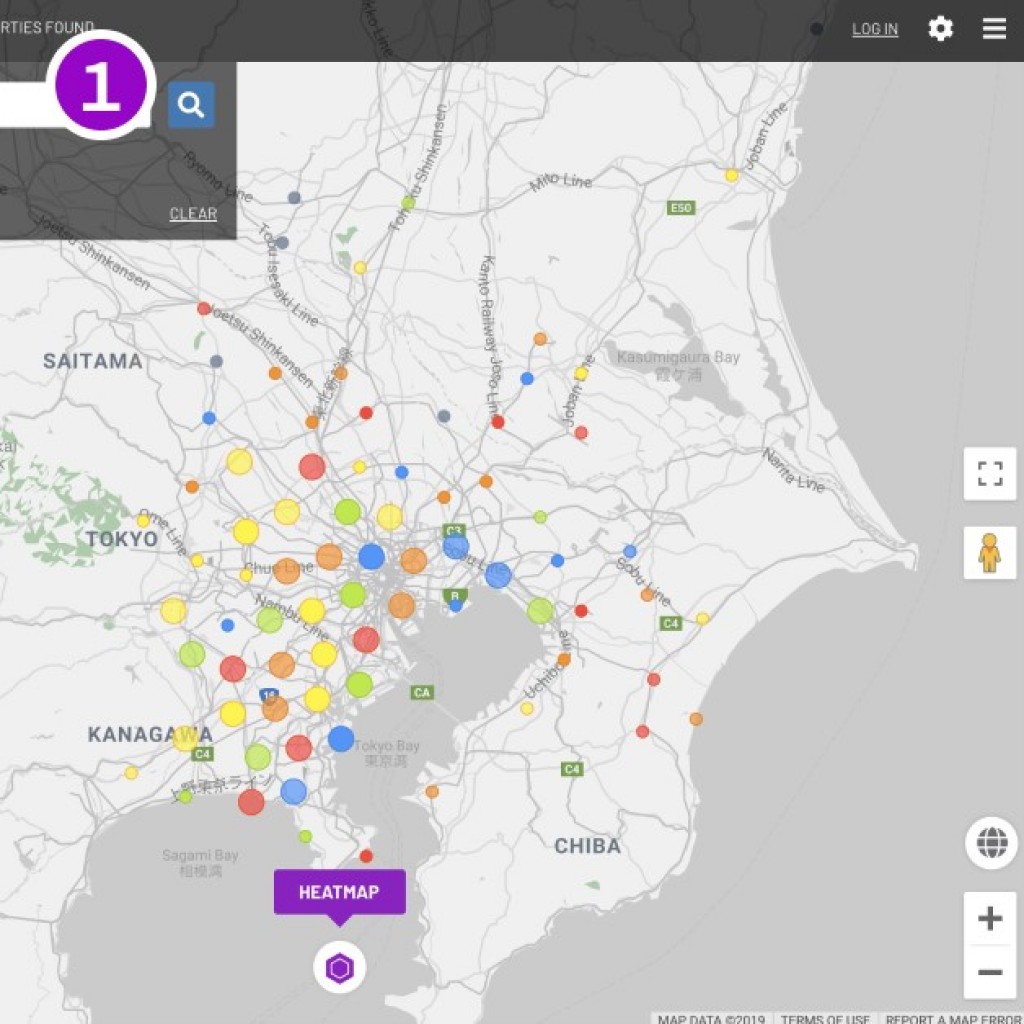Click the HEATMAP labeled button
This screenshot has width=1024, height=1024.
click(x=340, y=892)
